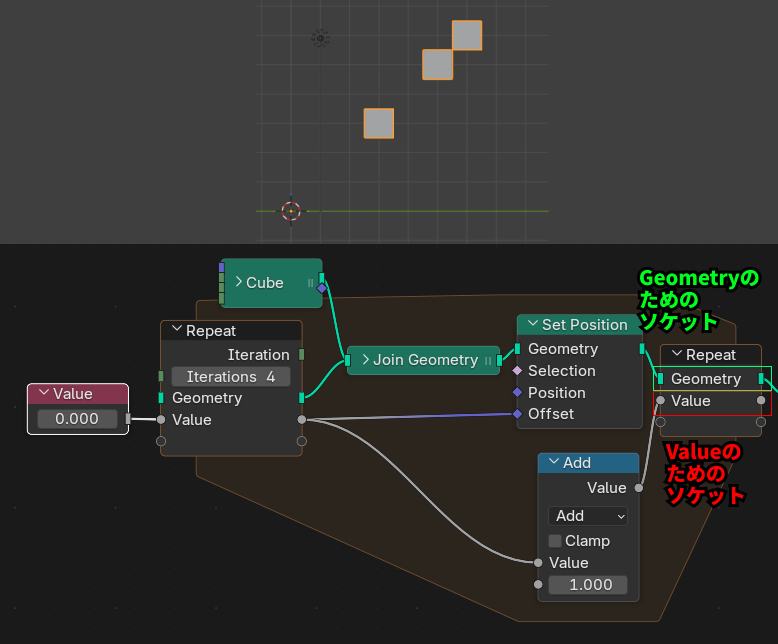This screenshot has height=644, width=778.
Task: Click the Iterations 4 field
Action: [230, 377]
